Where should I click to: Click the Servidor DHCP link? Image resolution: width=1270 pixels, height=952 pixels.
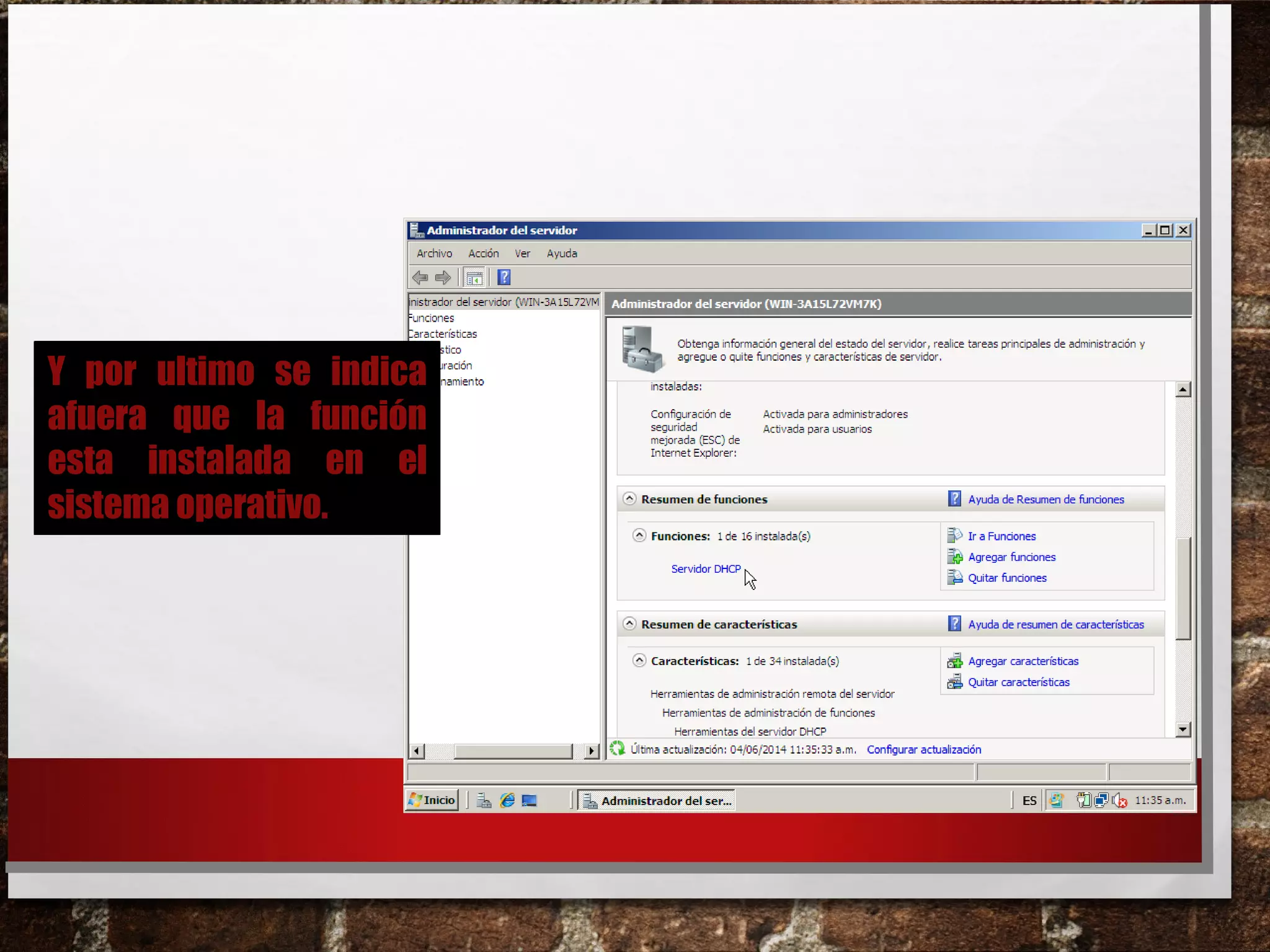[706, 568]
